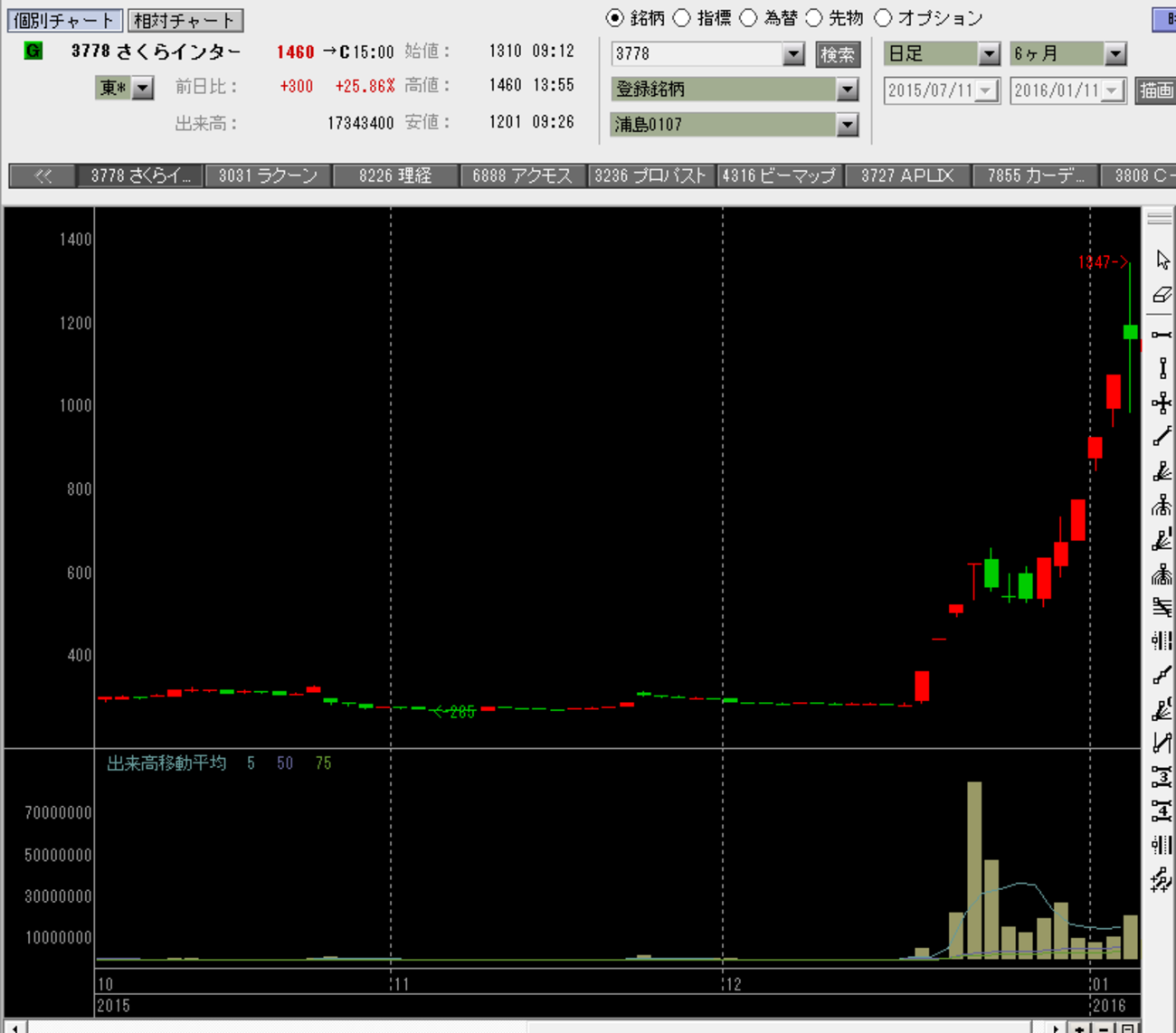The height and width of the screenshot is (1033, 1176).
Task: Click the current price 1460 value
Action: (x=296, y=52)
